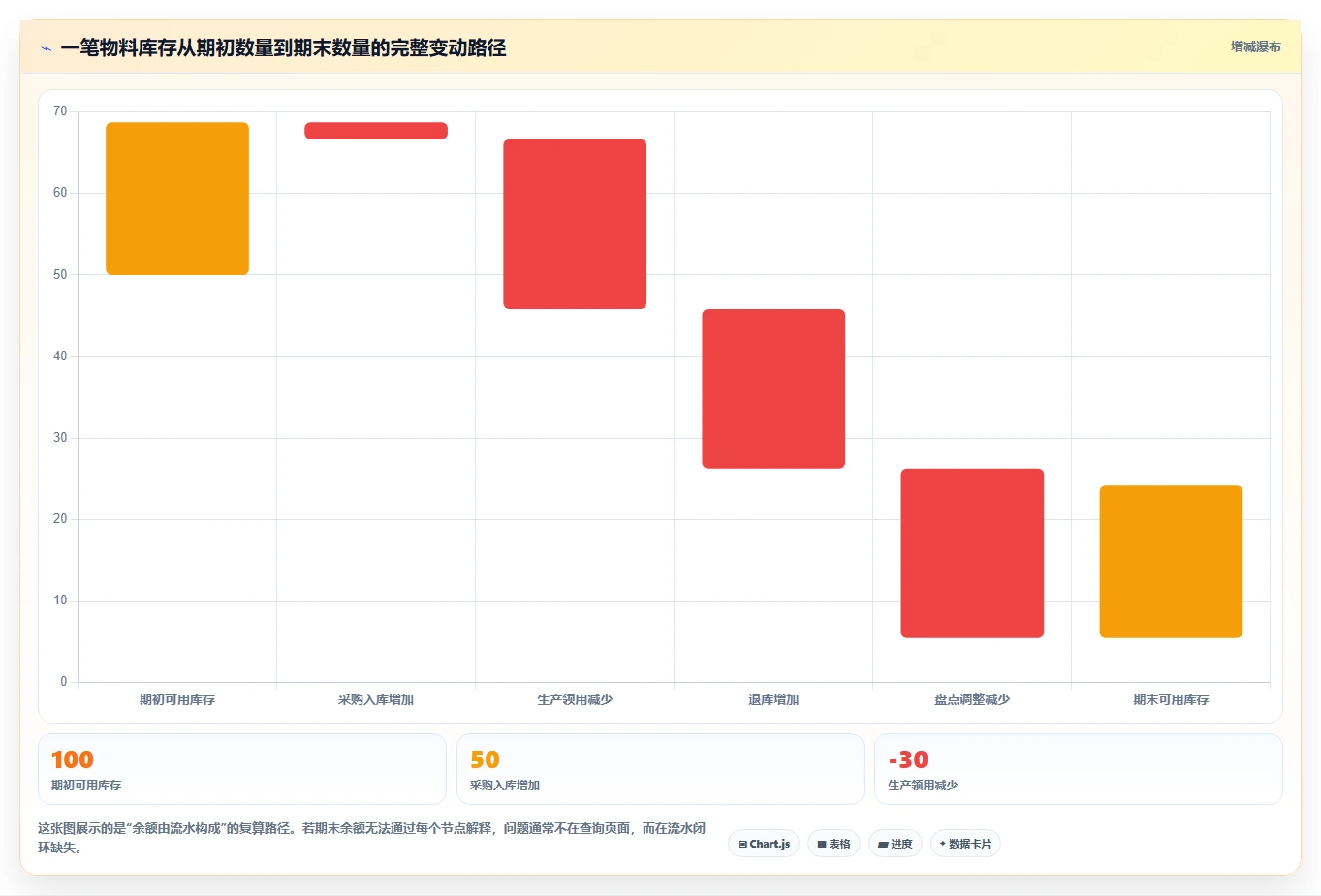The image size is (1321, 896).
Task: Click the y-axis value 50
Action: [60, 275]
